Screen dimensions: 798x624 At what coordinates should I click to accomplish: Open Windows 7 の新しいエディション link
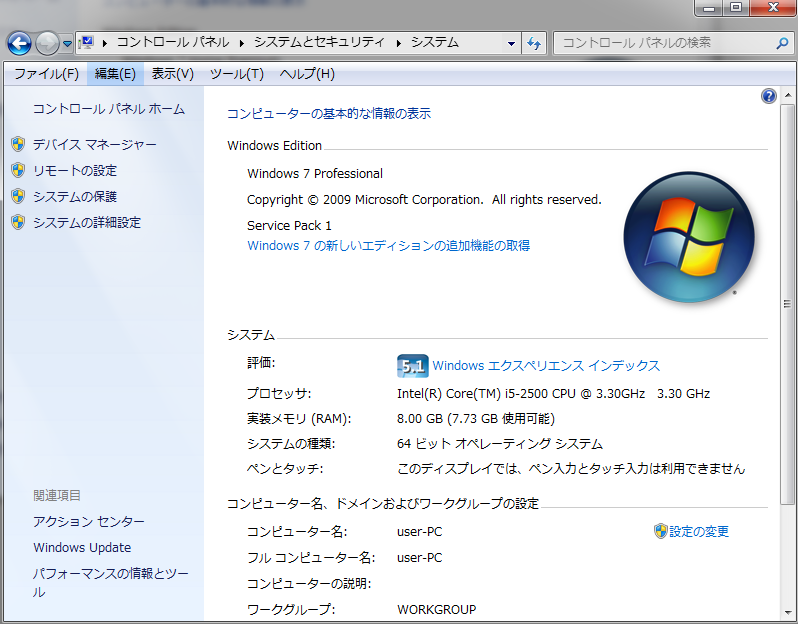tap(388, 246)
